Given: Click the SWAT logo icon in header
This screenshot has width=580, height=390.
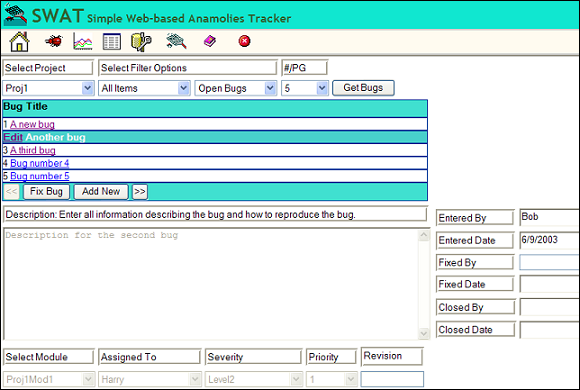Looking at the screenshot, I should coord(16,15).
